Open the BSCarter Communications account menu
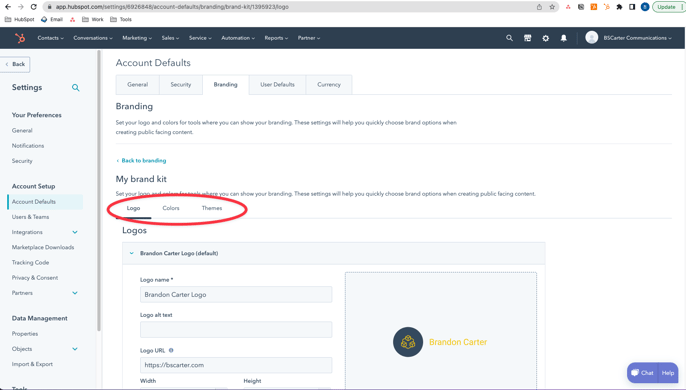Viewport: 686px width, 390px height. point(637,38)
